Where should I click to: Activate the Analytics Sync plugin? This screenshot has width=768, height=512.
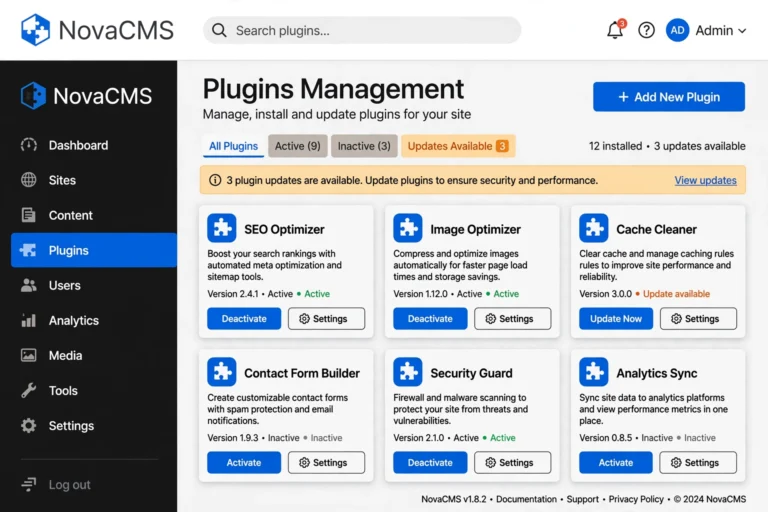[x=616, y=463]
